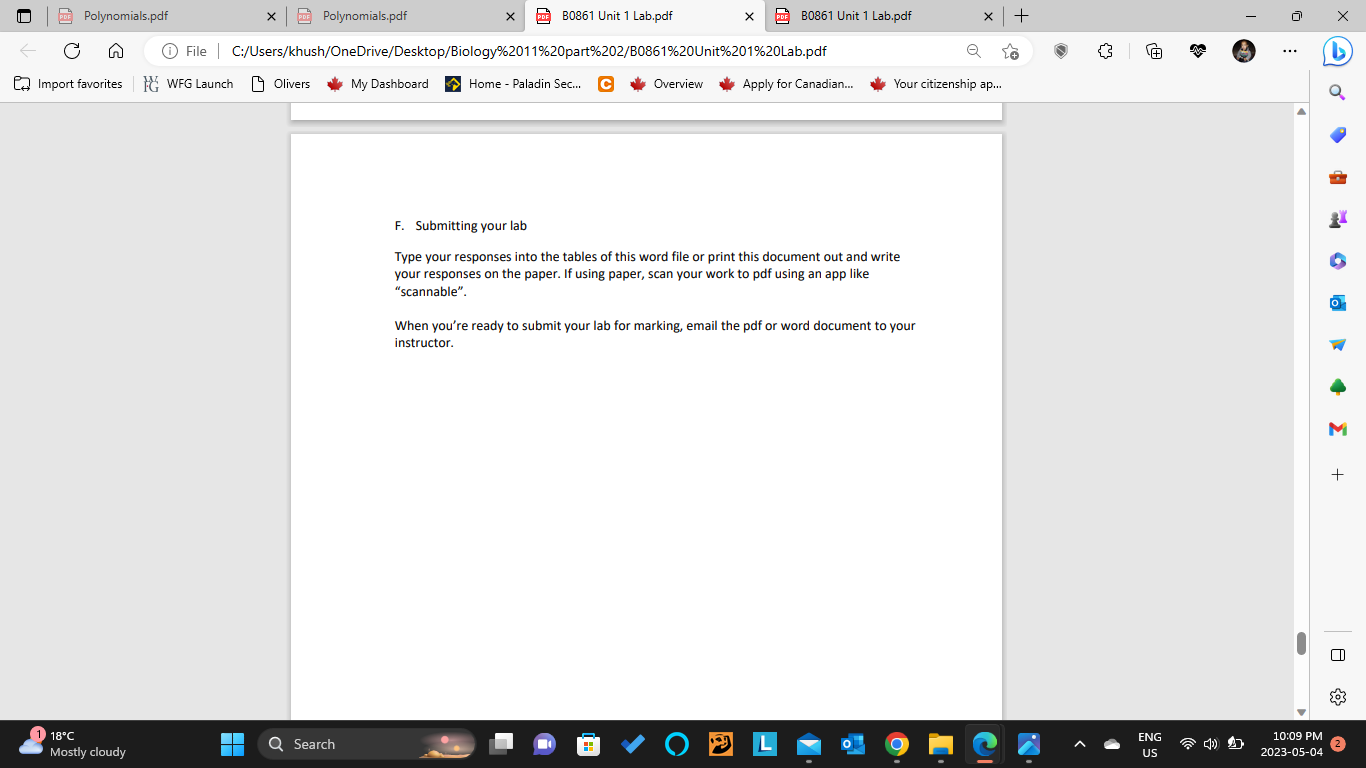This screenshot has width=1366, height=768.
Task: Click the address bar file path
Action: [x=529, y=51]
